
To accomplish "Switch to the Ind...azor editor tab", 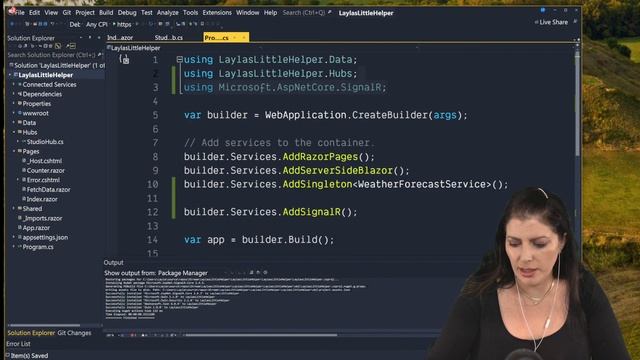I will (120, 38).
